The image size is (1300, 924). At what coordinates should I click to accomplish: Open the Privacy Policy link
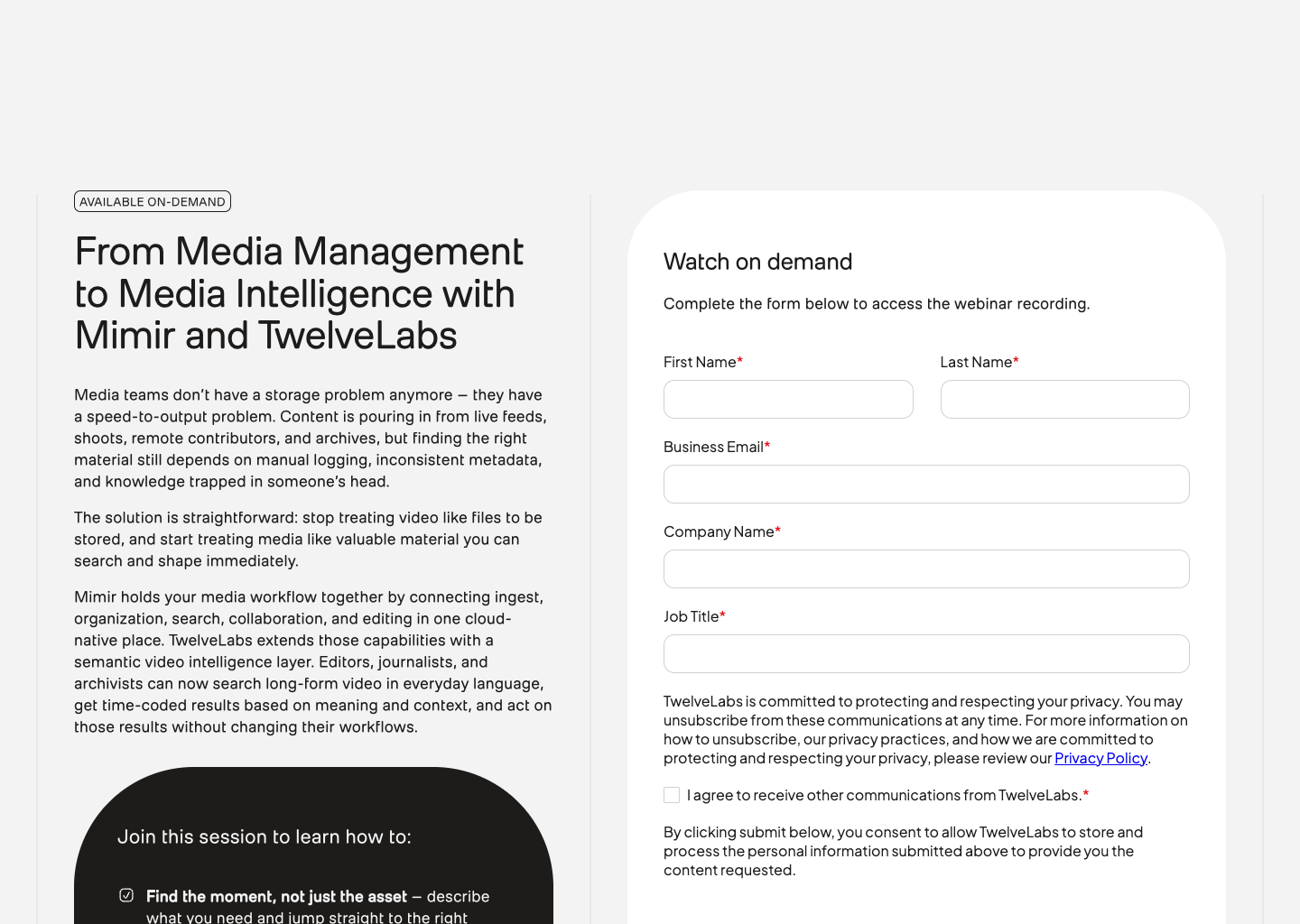pyautogui.click(x=1100, y=758)
